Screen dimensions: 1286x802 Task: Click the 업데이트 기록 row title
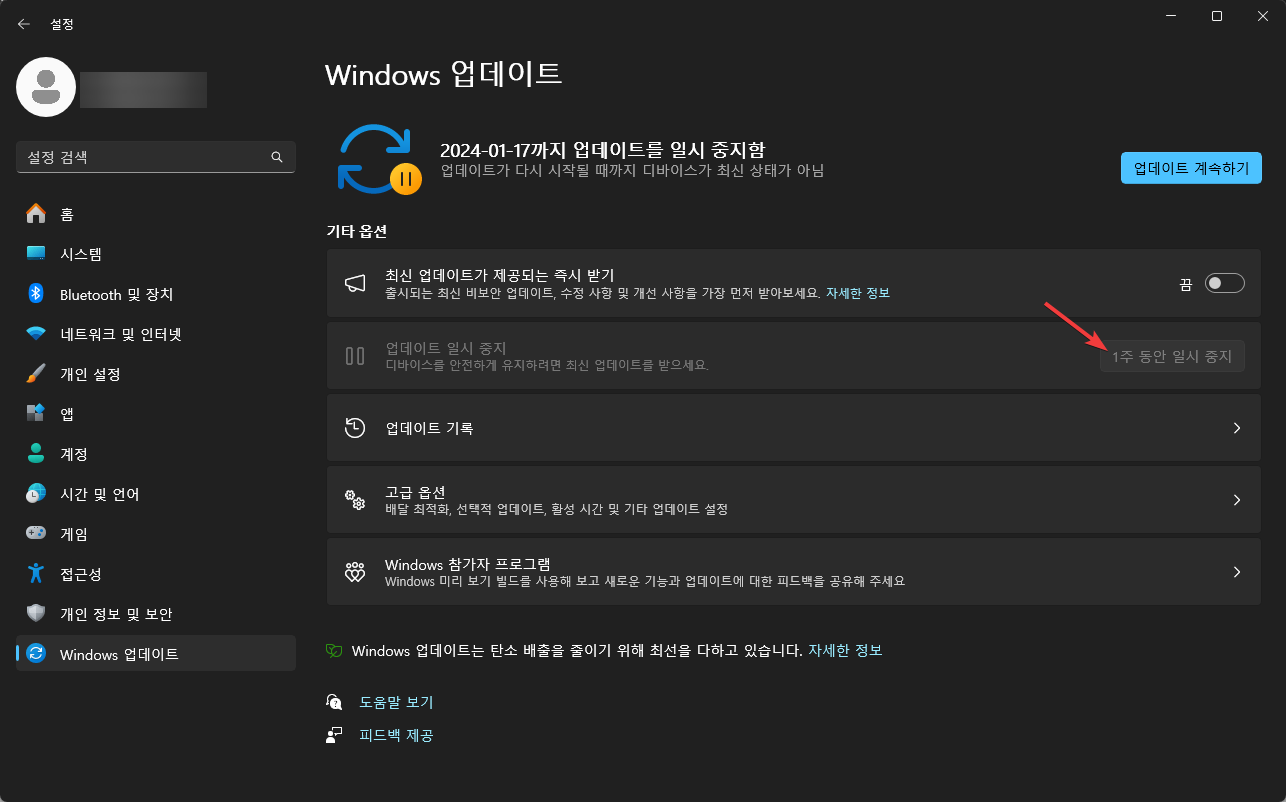pos(429,428)
